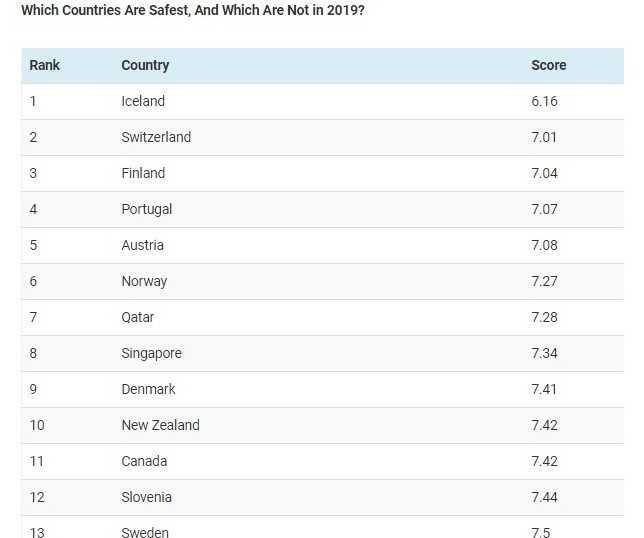Click the Rank column header

tap(44, 65)
